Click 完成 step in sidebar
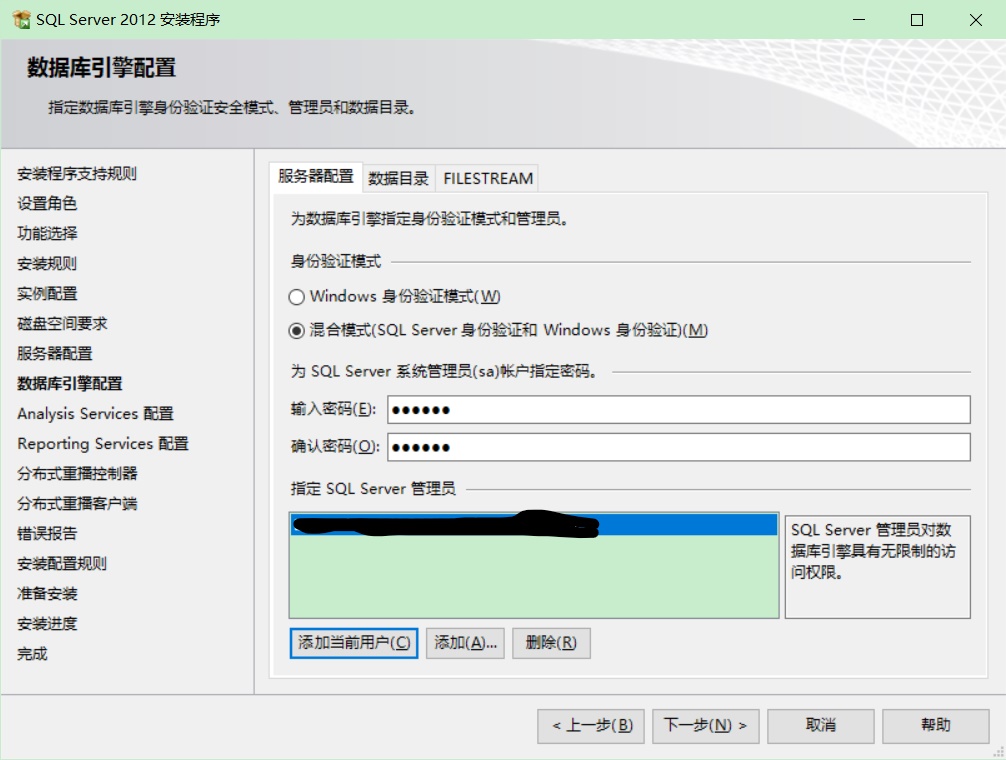This screenshot has height=760, width=1006. (x=32, y=654)
